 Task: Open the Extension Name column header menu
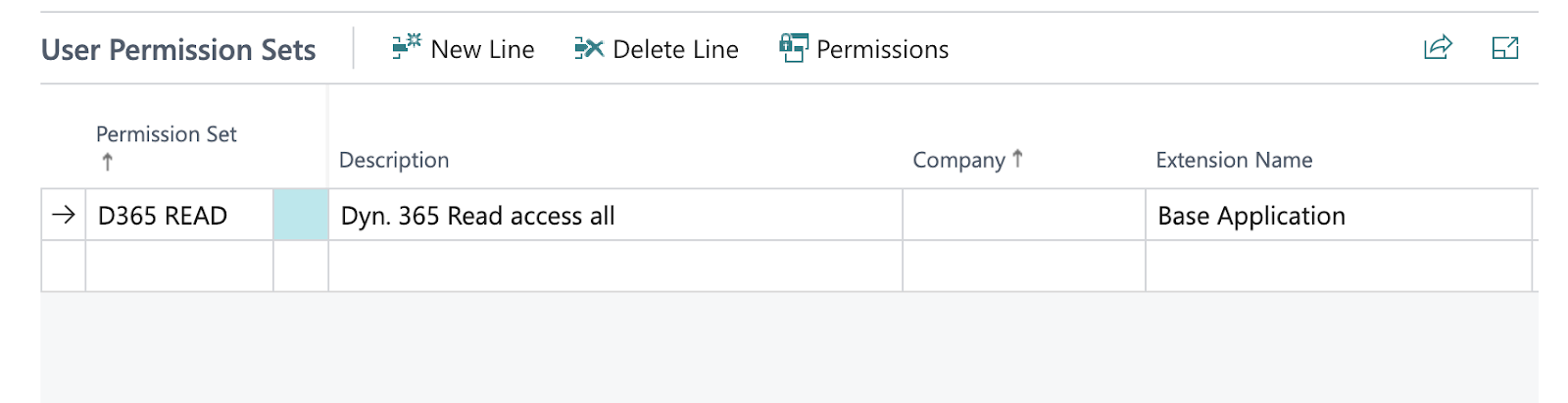point(1234,160)
